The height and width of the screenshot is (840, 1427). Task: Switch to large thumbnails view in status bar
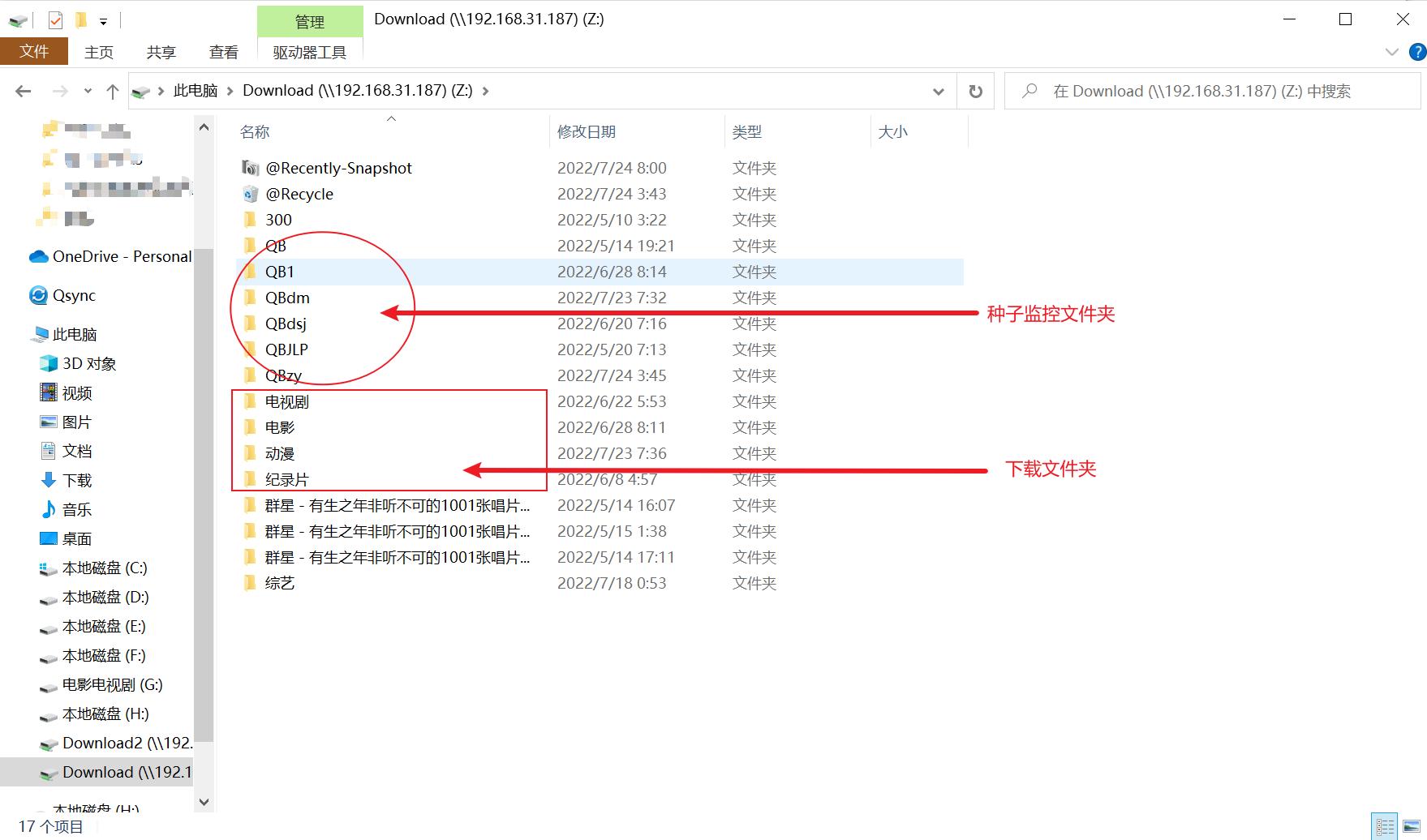coord(1409,825)
